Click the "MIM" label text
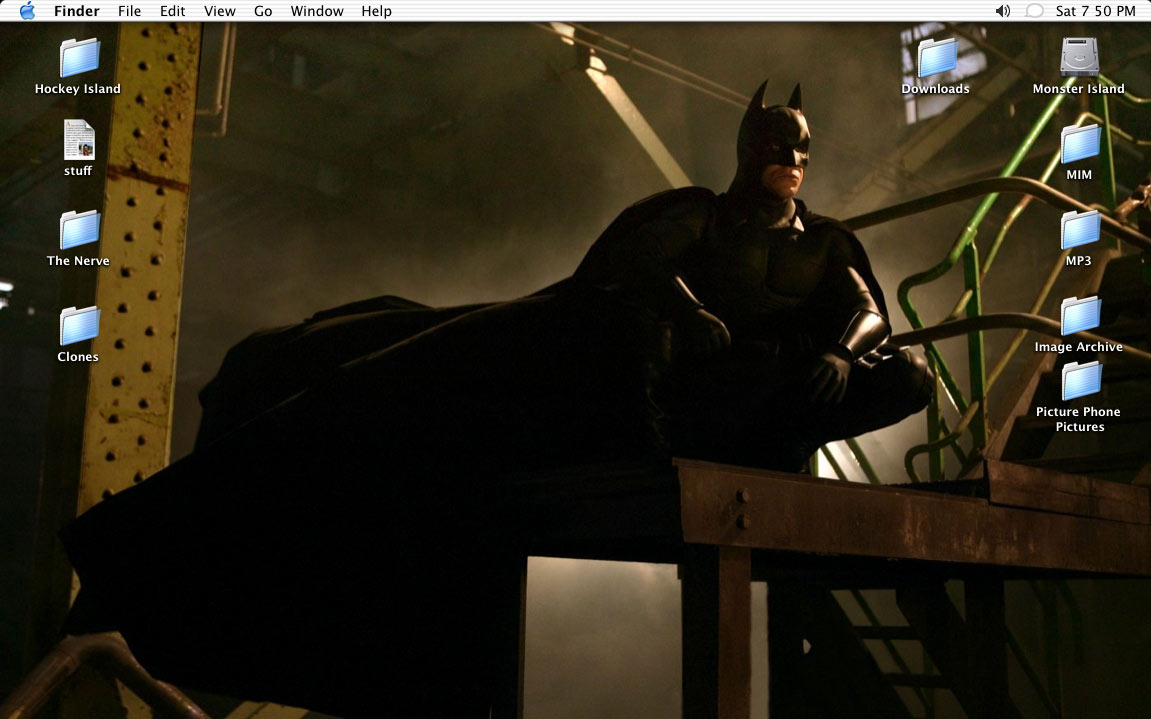The height and width of the screenshot is (719, 1151). click(x=1078, y=175)
